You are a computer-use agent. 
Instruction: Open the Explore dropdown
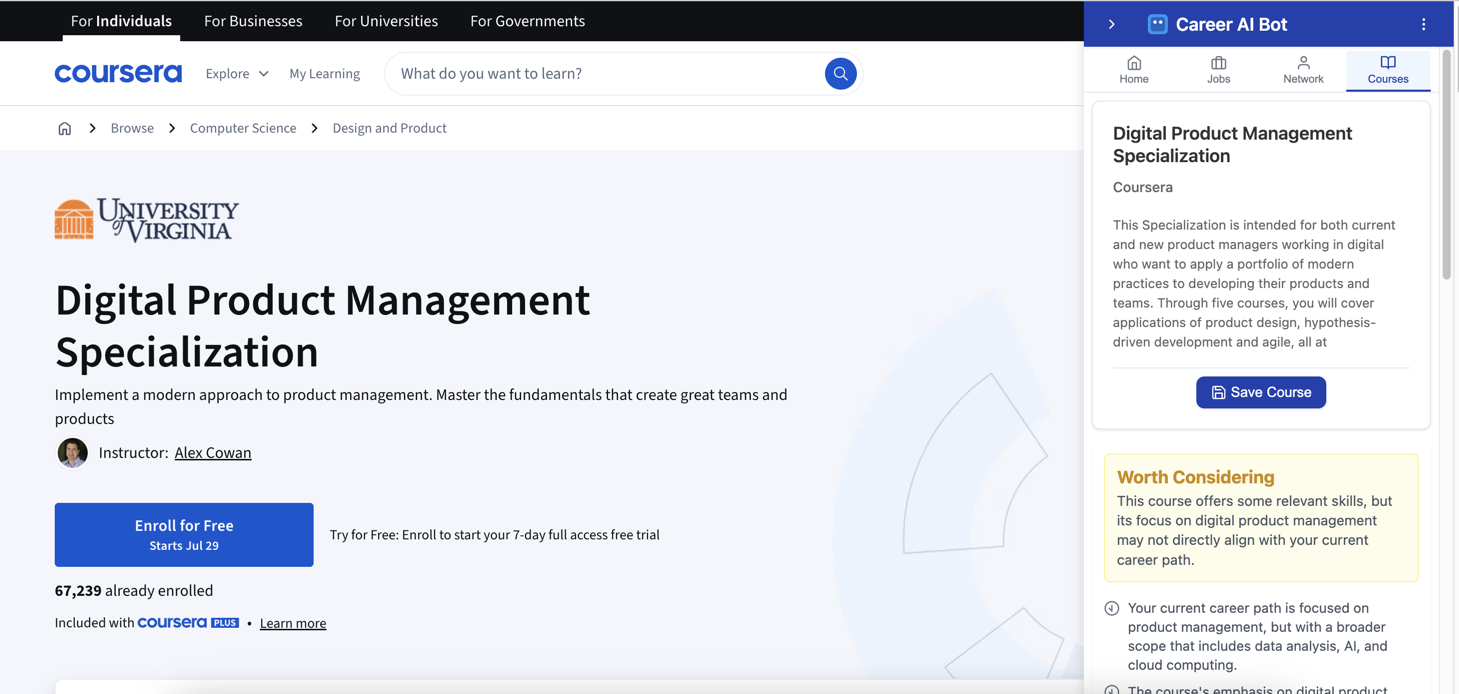[x=237, y=74]
